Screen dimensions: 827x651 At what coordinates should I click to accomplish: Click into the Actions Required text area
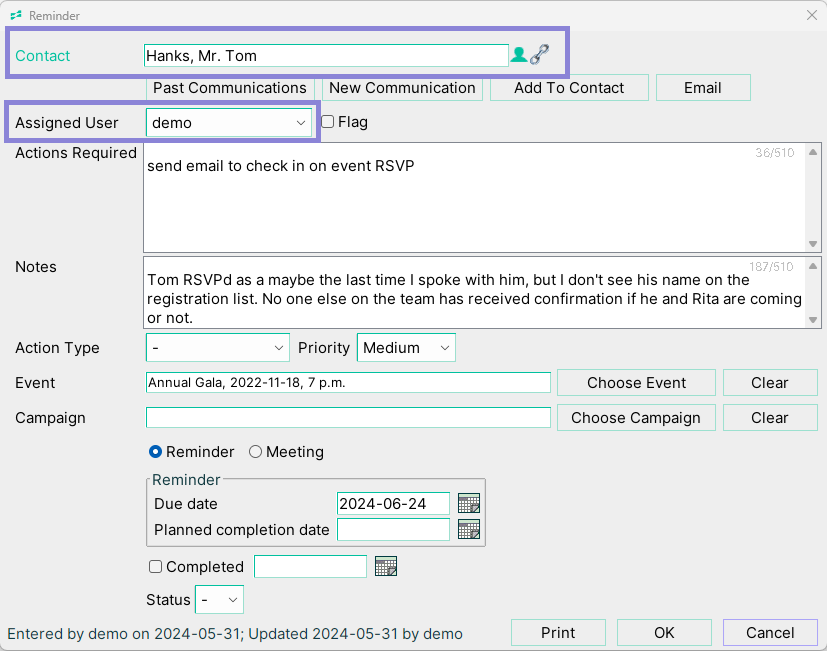pyautogui.click(x=475, y=197)
